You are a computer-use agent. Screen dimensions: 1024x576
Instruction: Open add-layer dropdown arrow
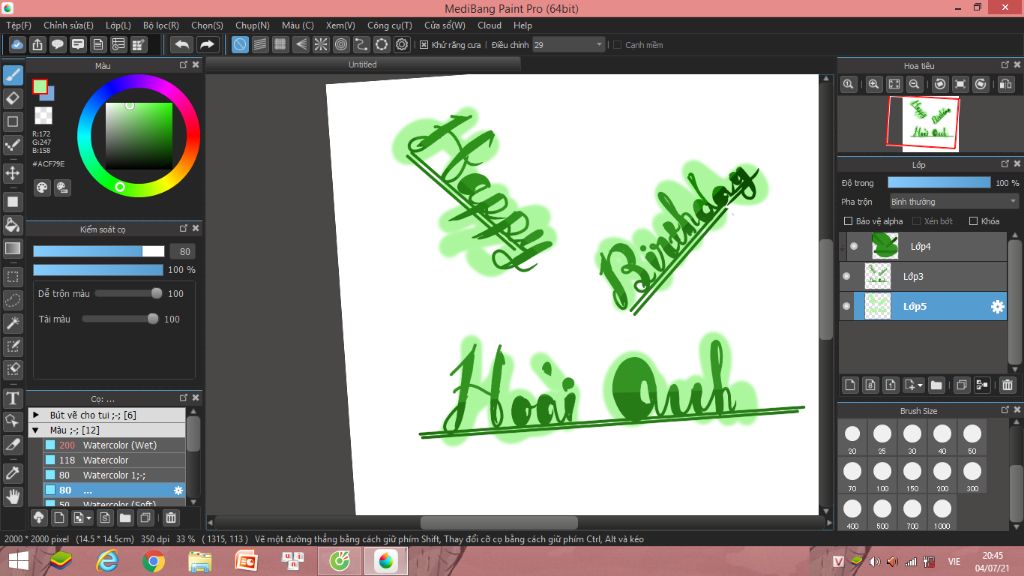[920, 386]
